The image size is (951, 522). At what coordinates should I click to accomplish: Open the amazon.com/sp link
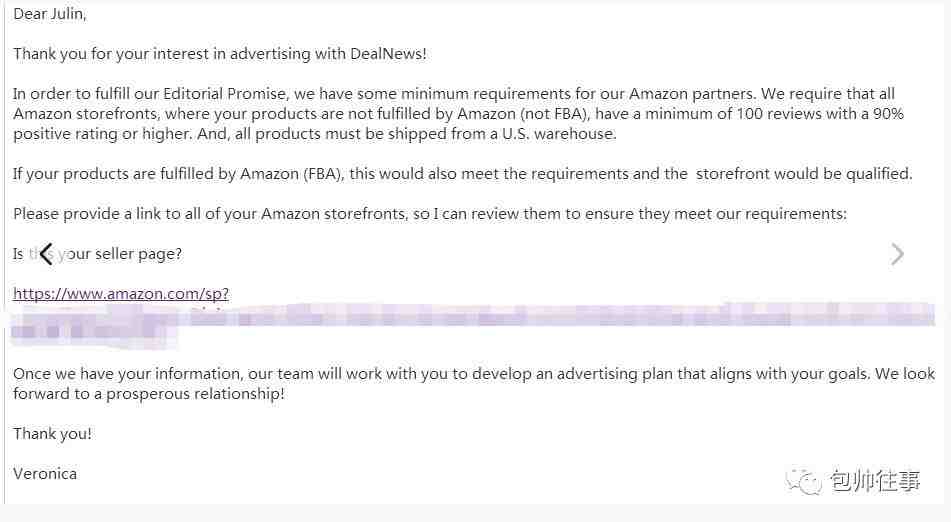pos(121,294)
